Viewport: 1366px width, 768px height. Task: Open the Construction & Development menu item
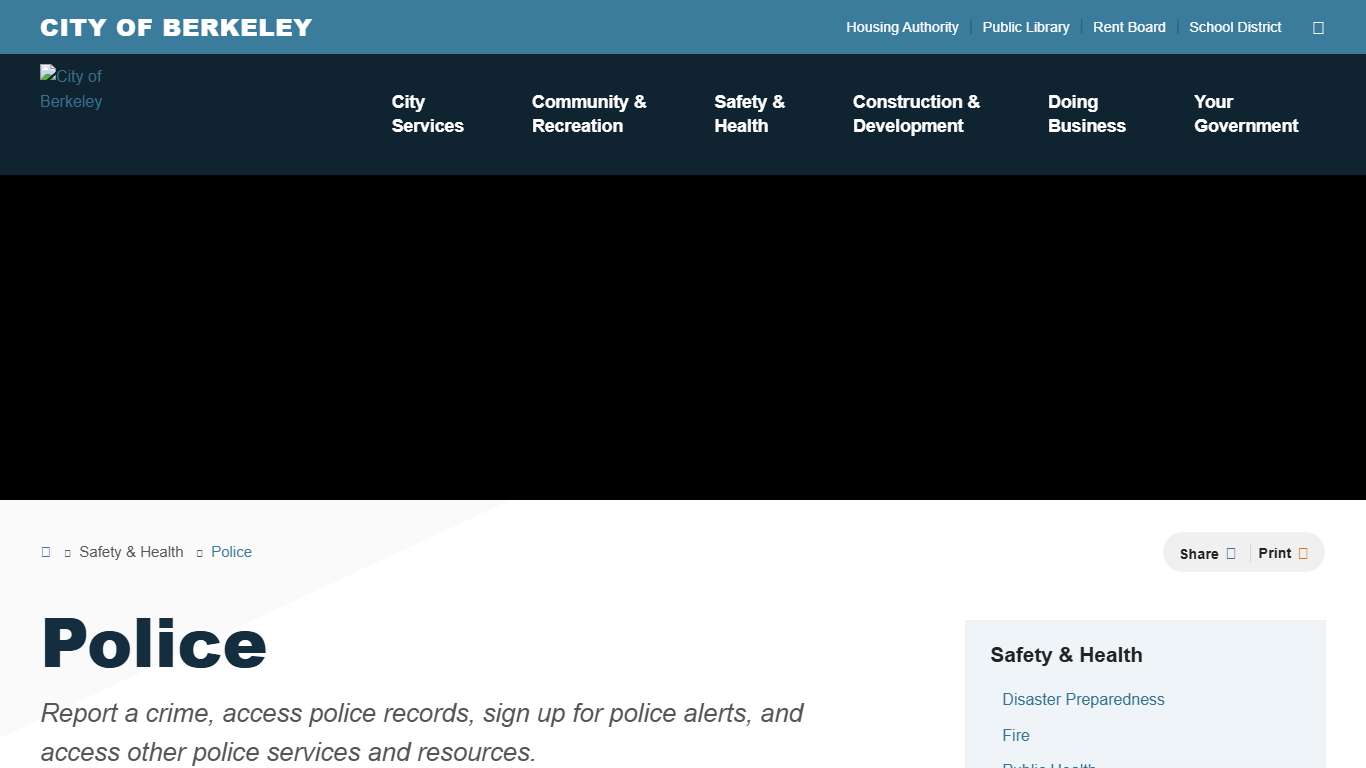point(916,113)
